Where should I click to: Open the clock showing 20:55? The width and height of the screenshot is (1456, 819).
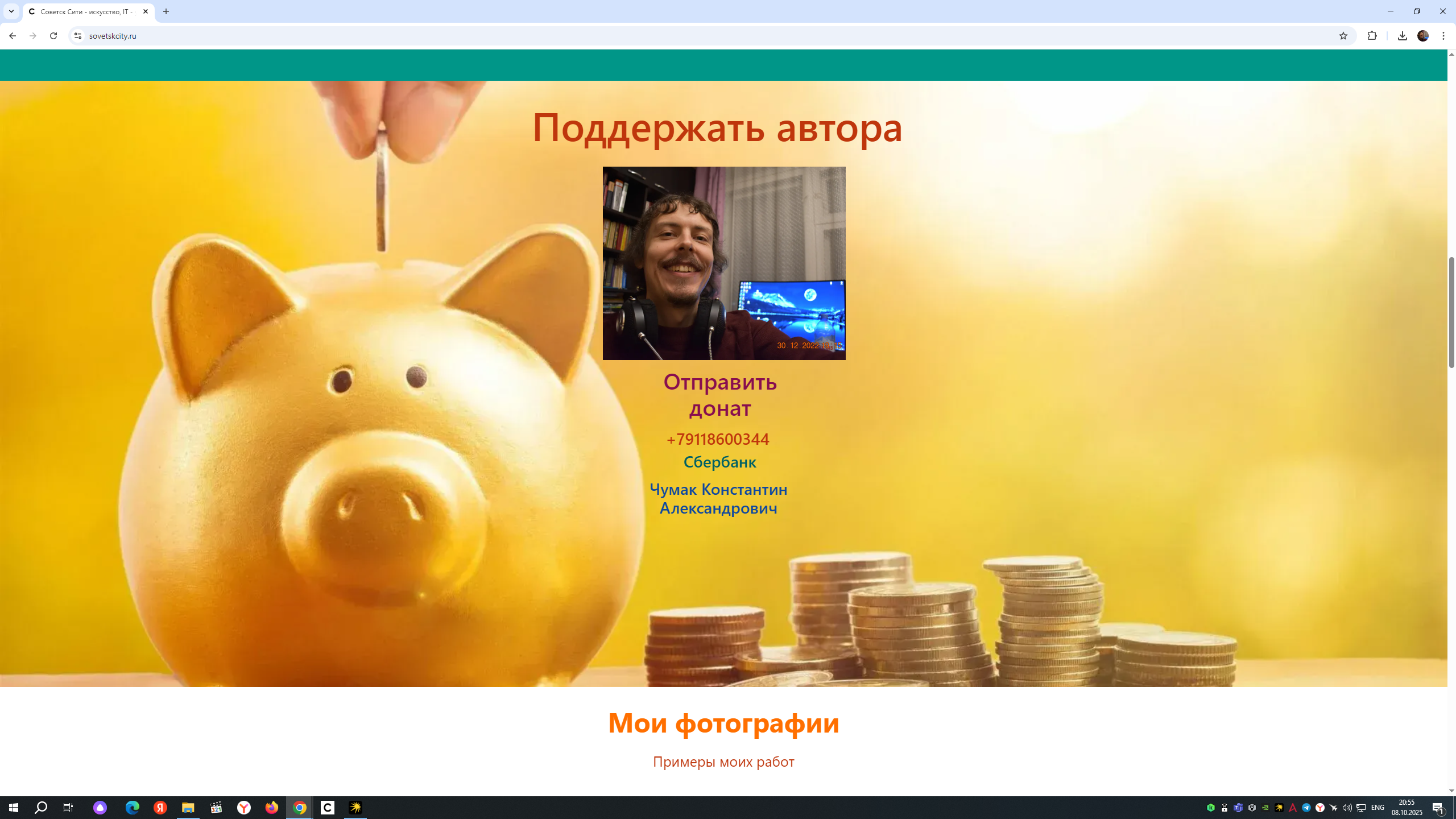(1407, 808)
